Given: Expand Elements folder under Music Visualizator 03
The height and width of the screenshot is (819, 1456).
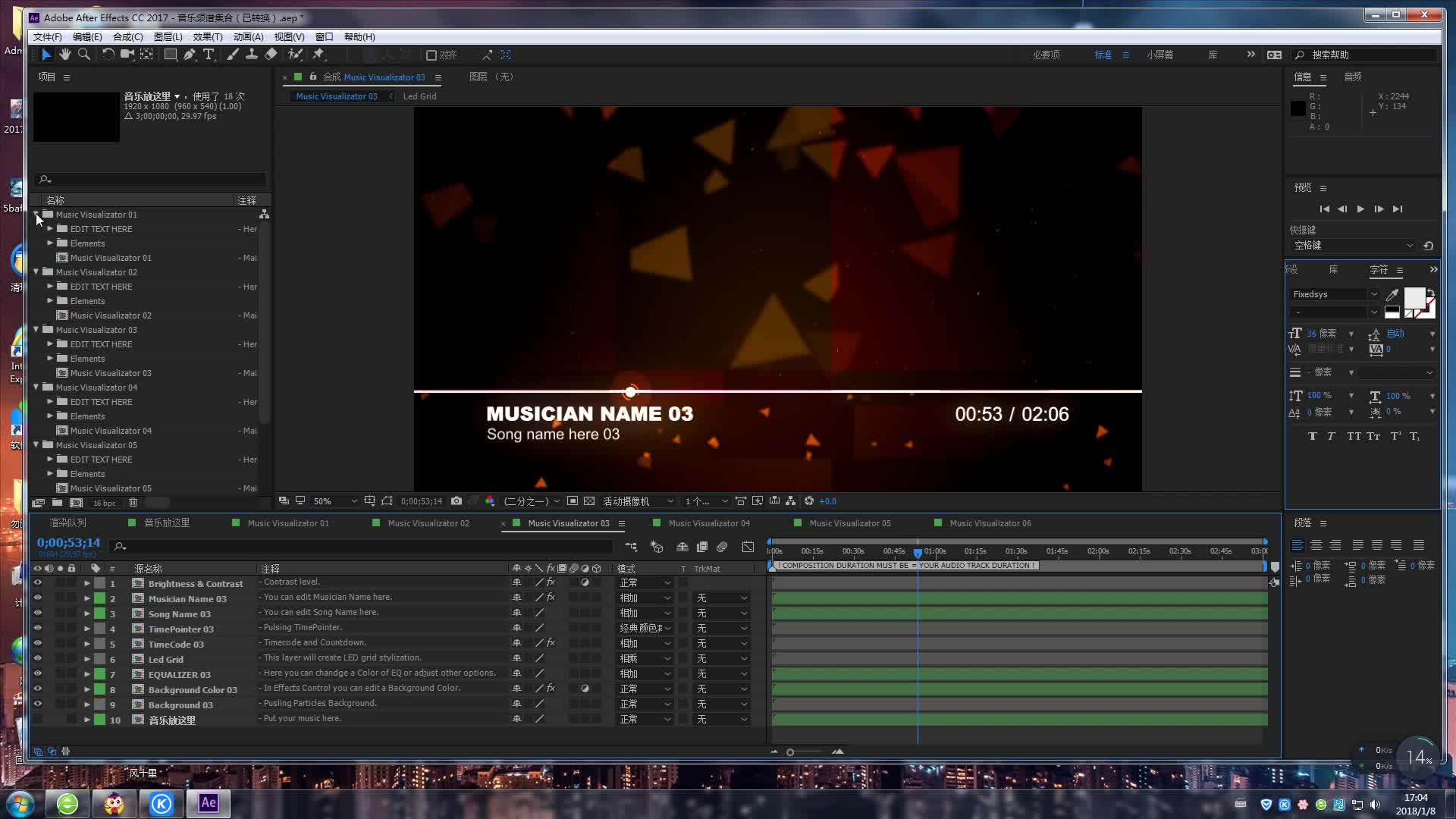Looking at the screenshot, I should click(x=50, y=358).
